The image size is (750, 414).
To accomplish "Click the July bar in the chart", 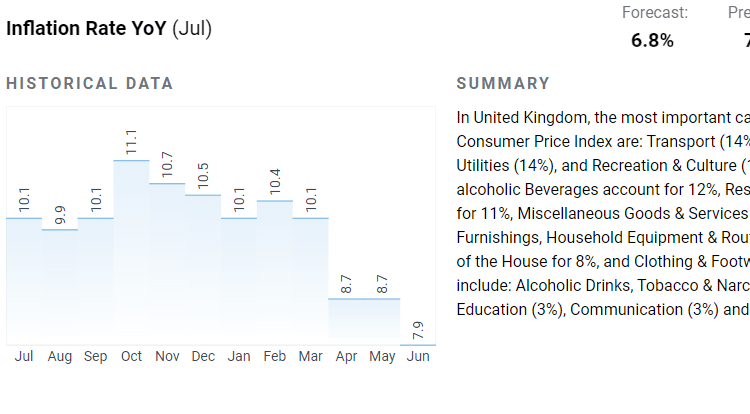I will (24, 280).
